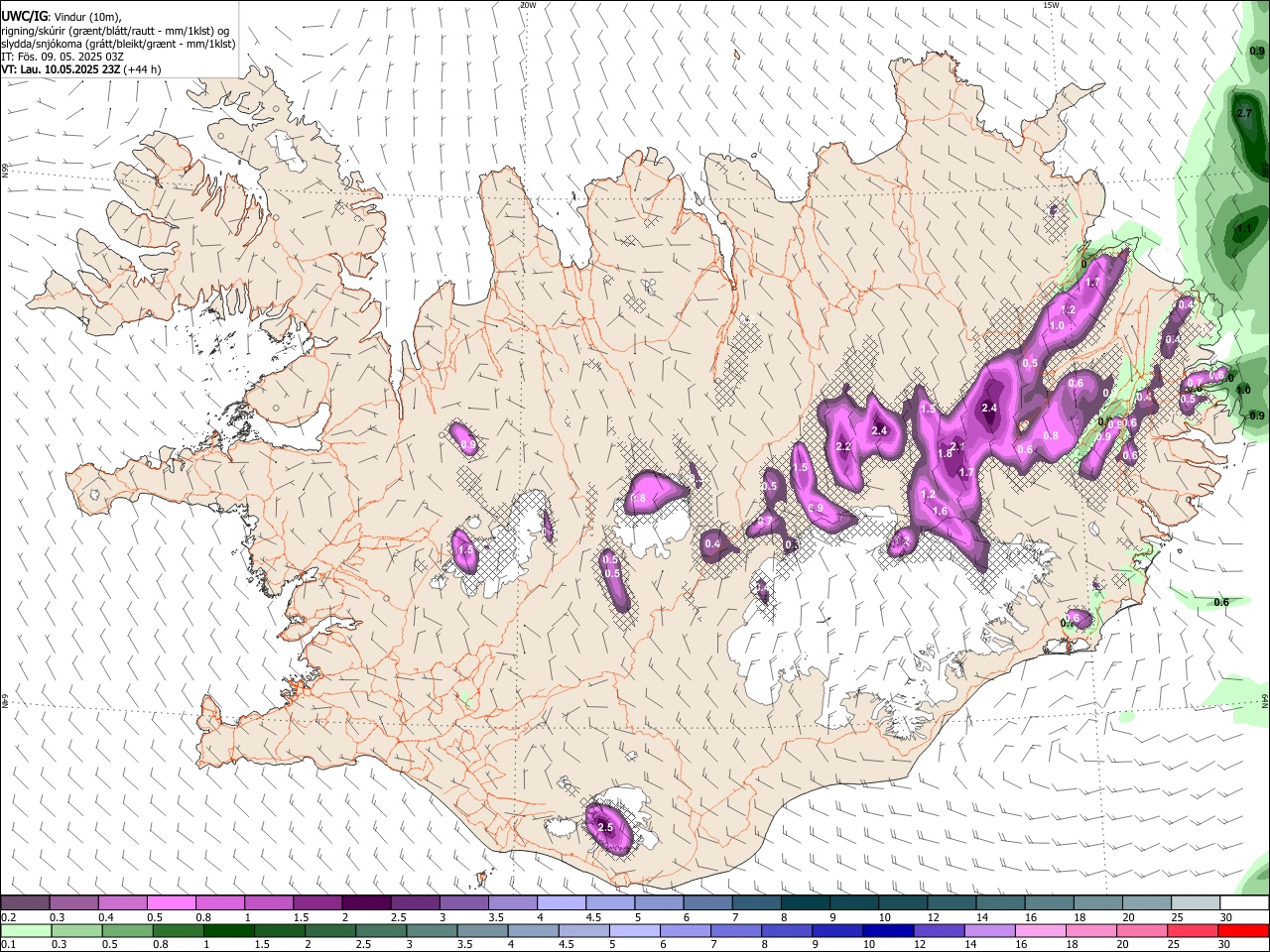Viewport: 1270px width, 952px height.
Task: Pick the darkest purple swatch between 2 and 2.5
Action: [x=366, y=902]
